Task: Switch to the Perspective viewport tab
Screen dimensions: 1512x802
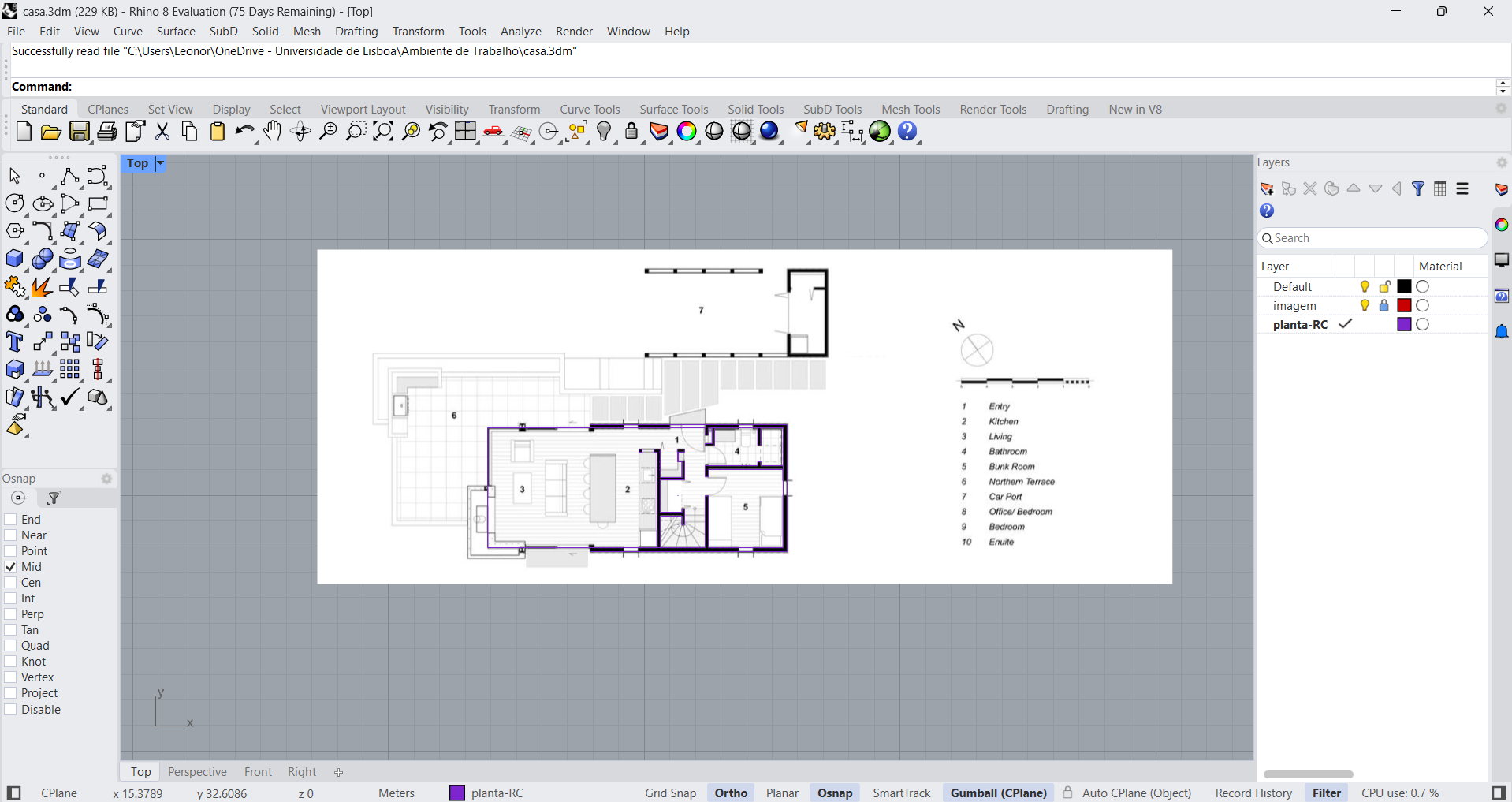Action: (197, 772)
